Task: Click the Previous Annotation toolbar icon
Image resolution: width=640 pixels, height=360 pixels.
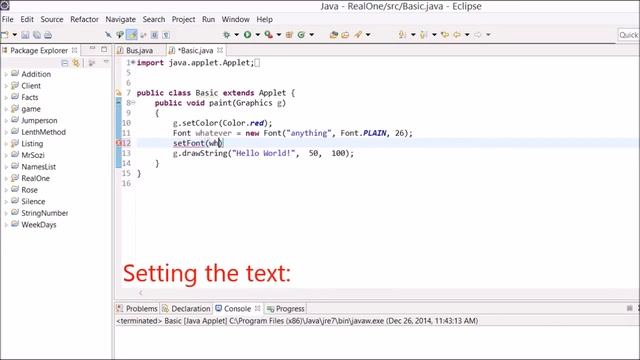Action: click(424, 35)
